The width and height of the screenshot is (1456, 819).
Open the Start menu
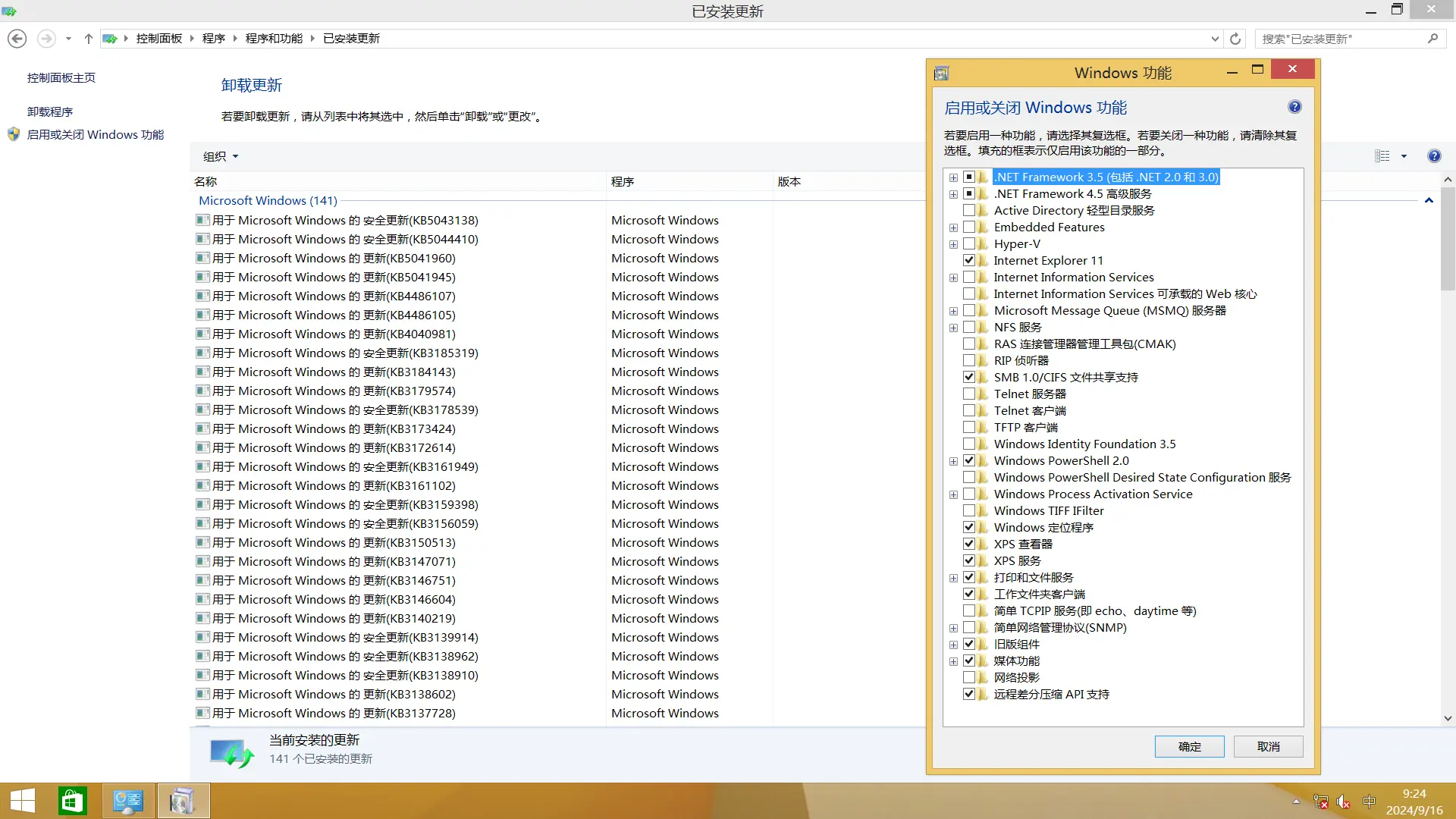23,801
